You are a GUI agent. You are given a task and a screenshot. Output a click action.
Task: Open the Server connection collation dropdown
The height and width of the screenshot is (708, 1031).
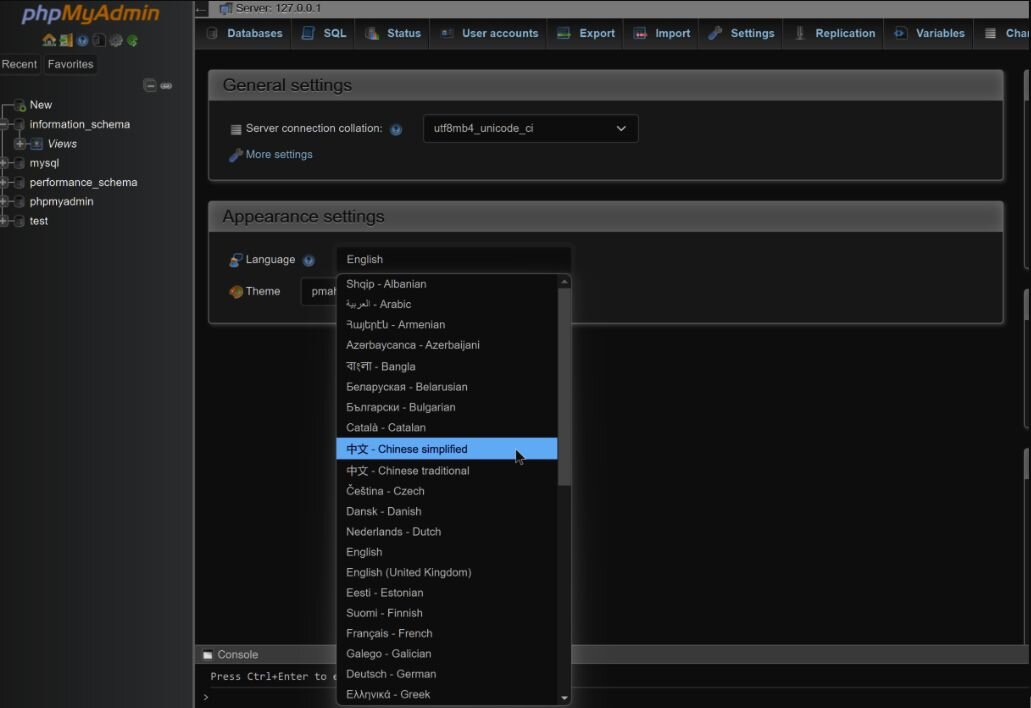click(x=530, y=129)
